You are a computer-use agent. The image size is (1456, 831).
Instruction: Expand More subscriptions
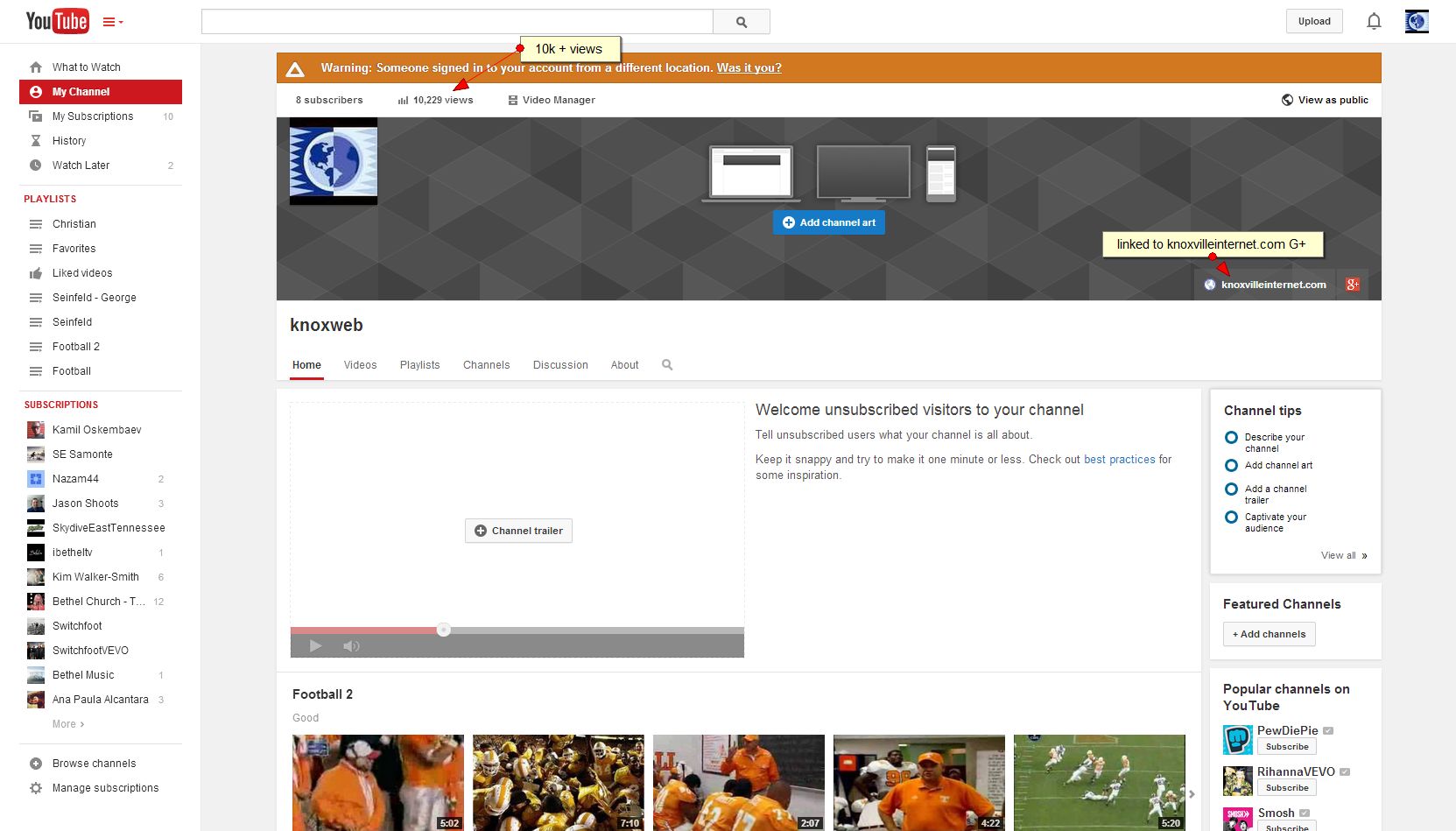click(68, 724)
